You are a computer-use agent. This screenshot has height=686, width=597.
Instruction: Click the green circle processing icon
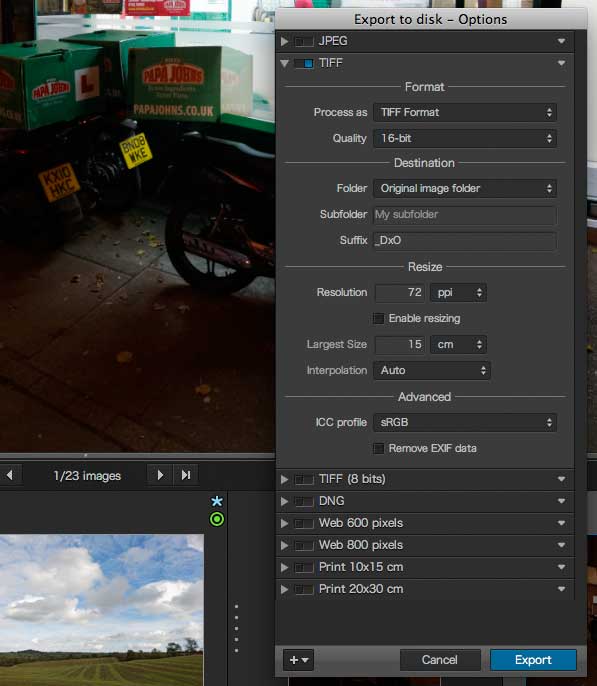click(217, 519)
